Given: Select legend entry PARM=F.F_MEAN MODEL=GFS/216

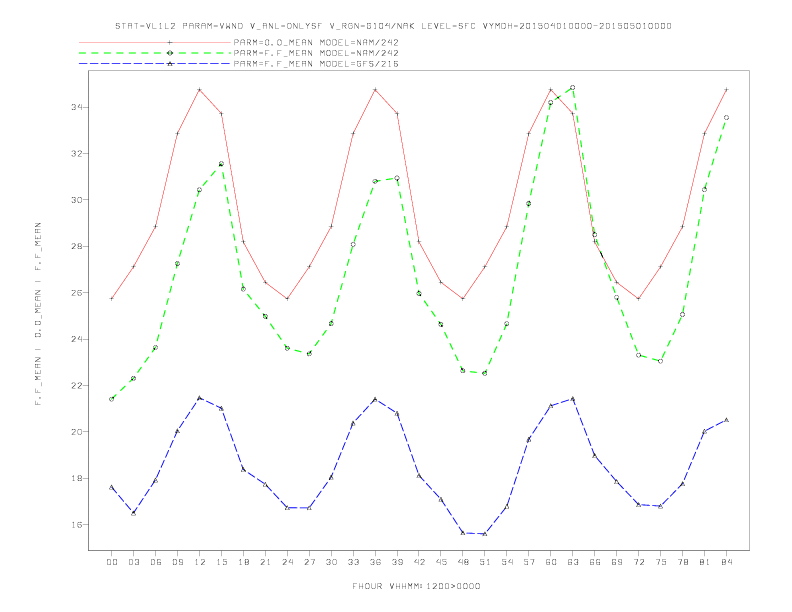Looking at the screenshot, I should pyautogui.click(x=316, y=64).
